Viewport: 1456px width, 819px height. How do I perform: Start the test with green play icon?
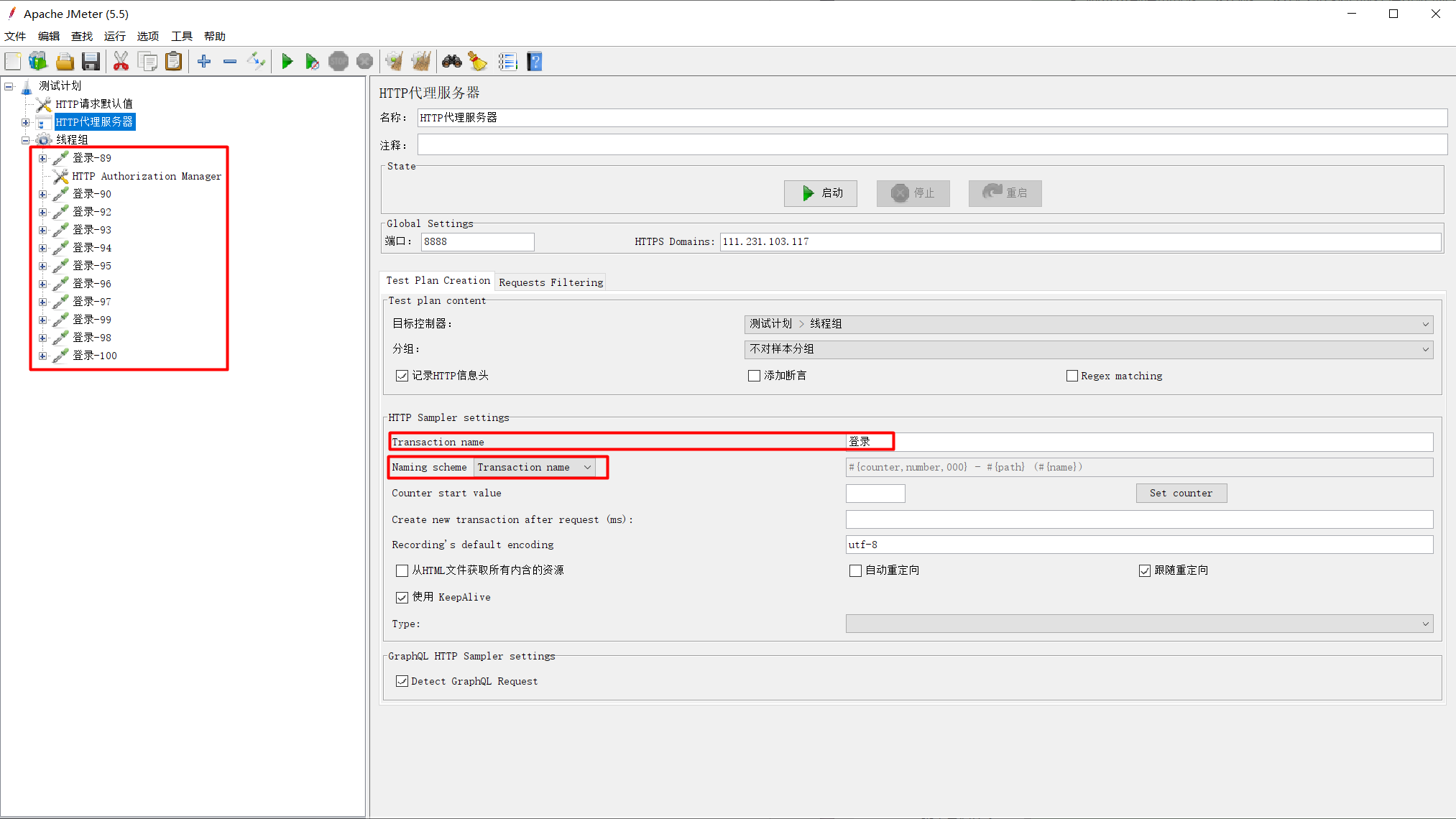point(287,62)
